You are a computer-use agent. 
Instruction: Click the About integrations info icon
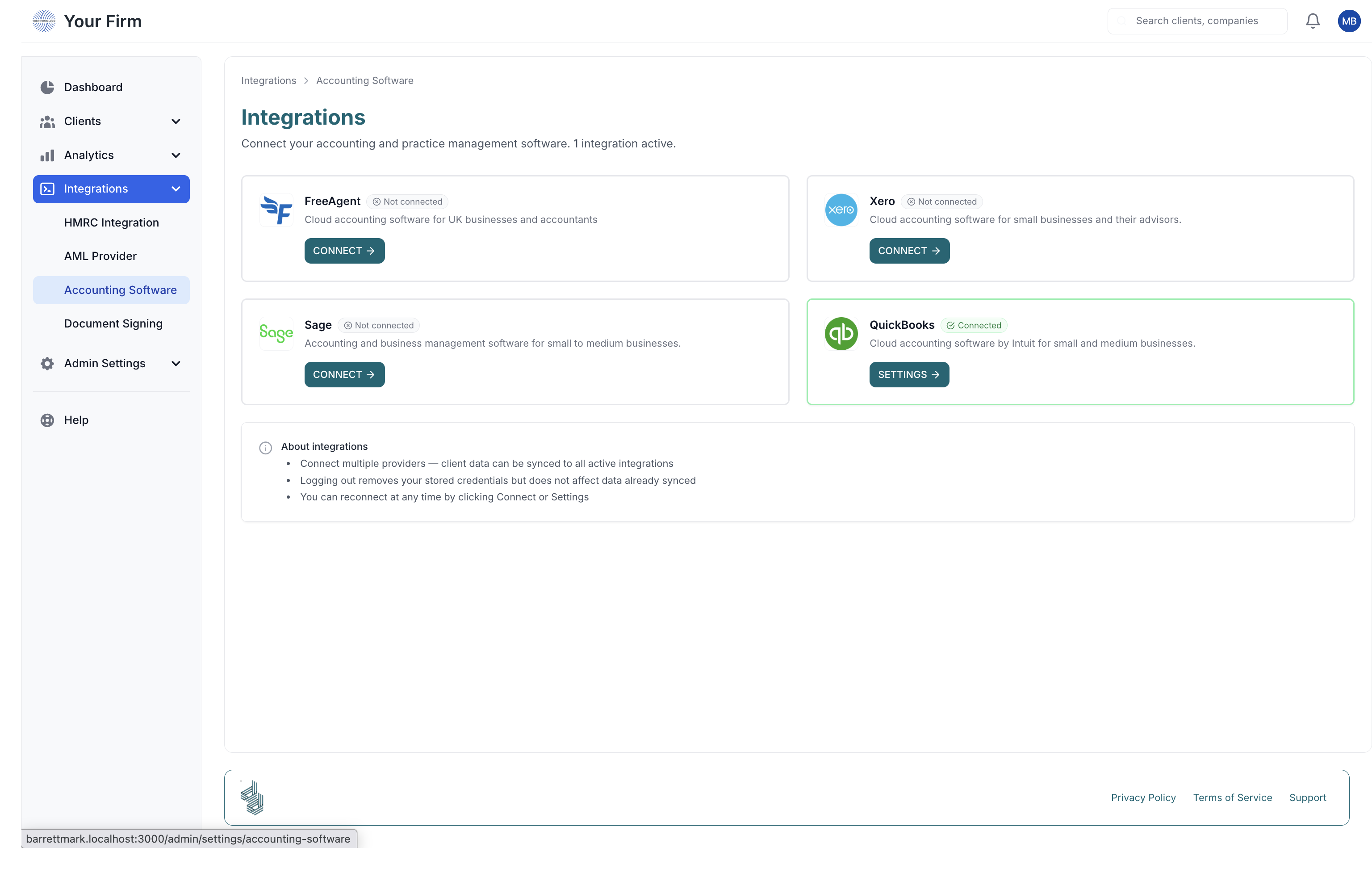pyautogui.click(x=265, y=447)
